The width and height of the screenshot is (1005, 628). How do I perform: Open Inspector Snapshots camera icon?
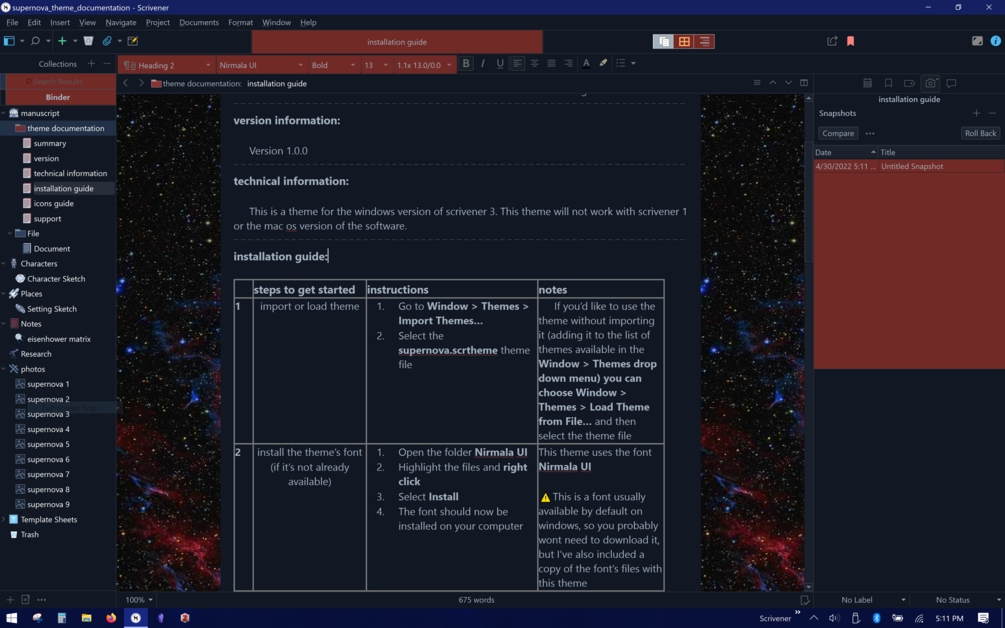pos(930,83)
